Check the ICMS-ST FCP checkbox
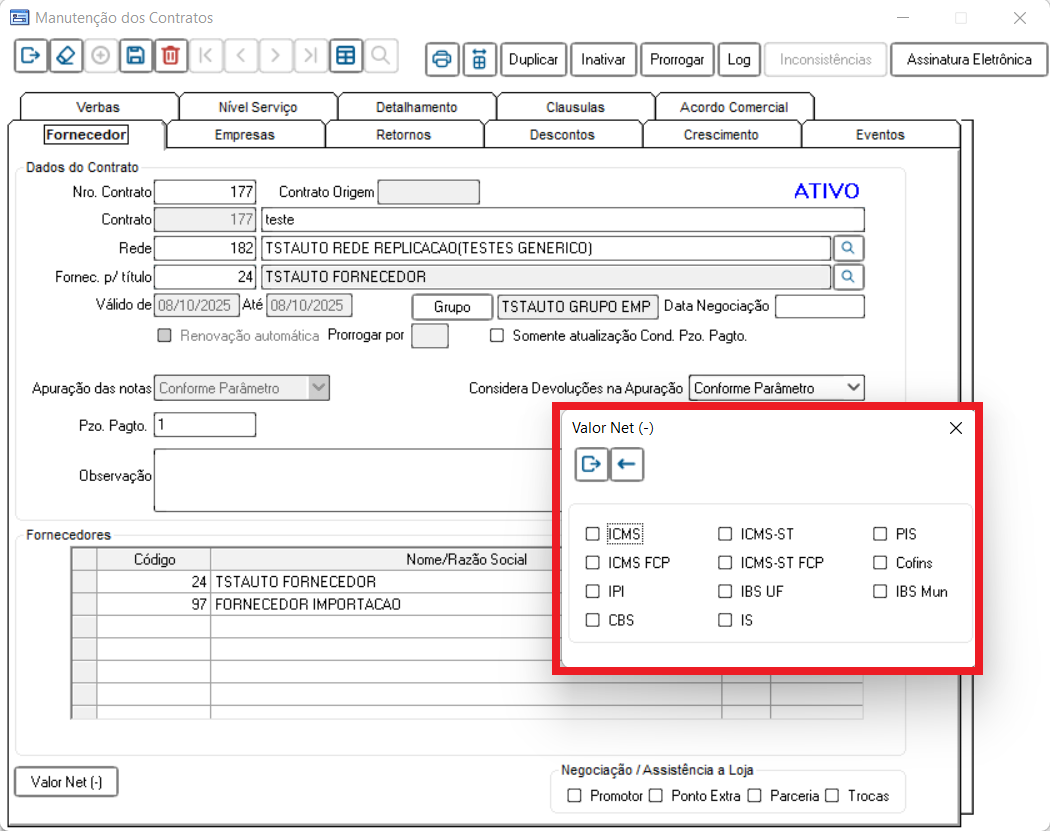 point(725,562)
